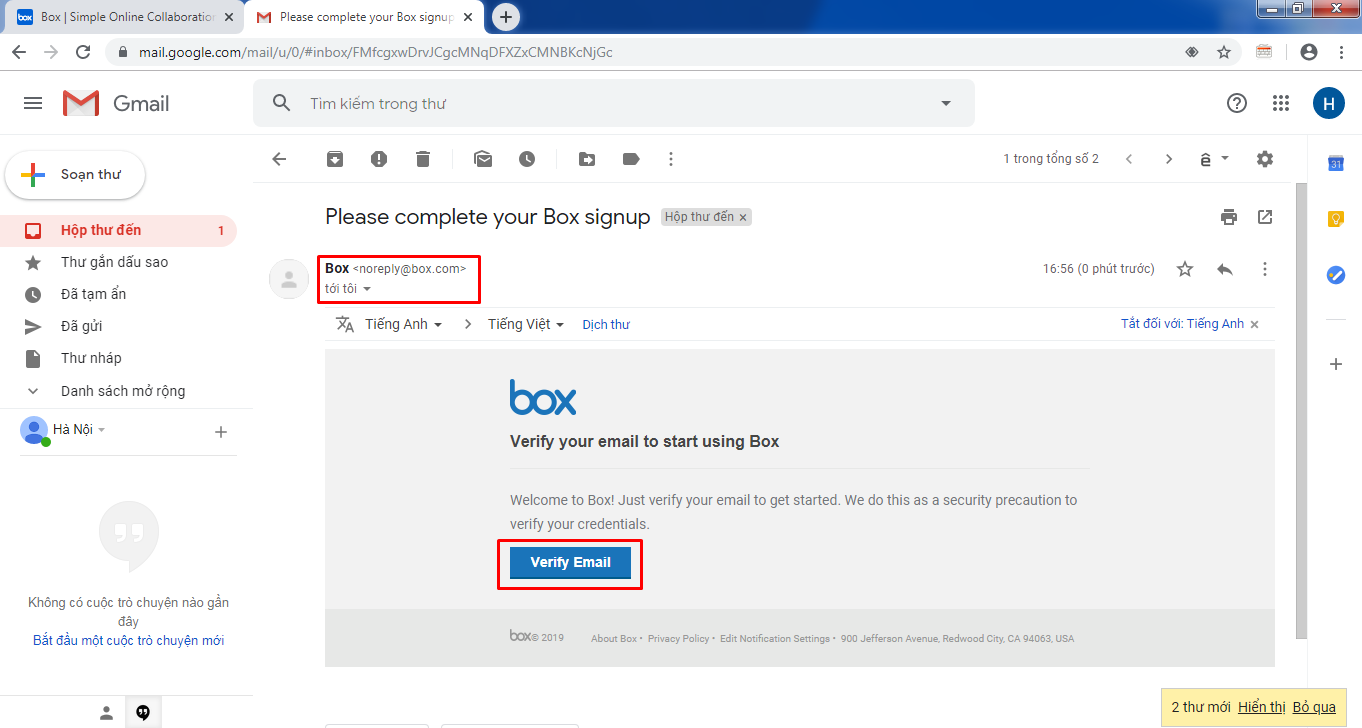This screenshot has height=728, width=1362.
Task: Switch to Hangouts contacts tab
Action: click(106, 712)
